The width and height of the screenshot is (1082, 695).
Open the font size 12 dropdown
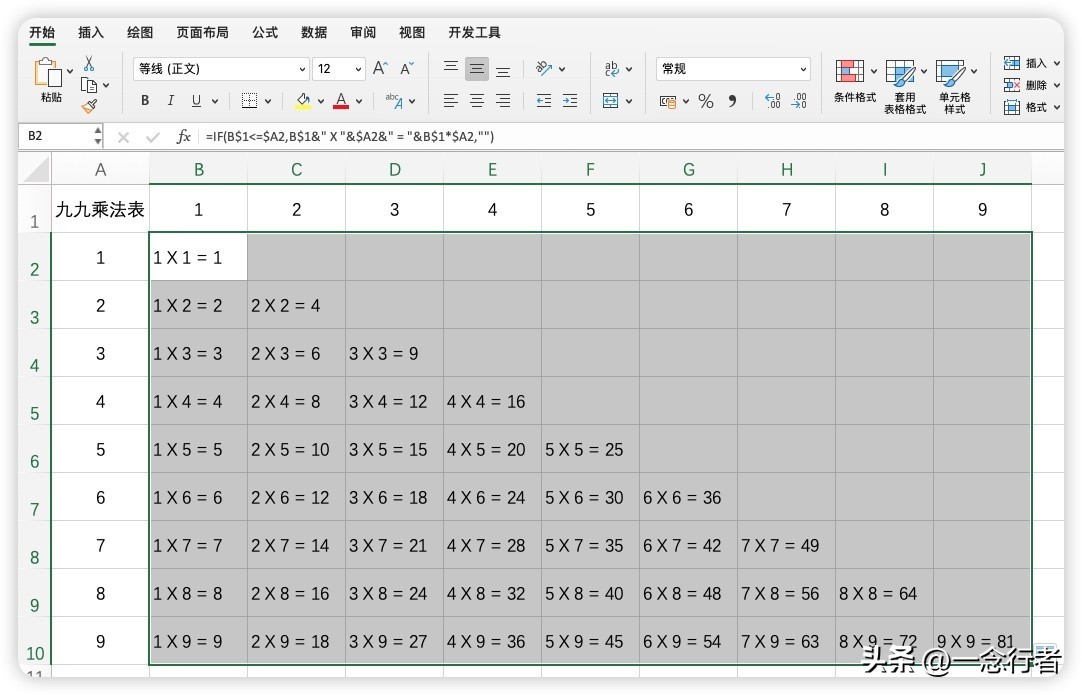tap(338, 69)
